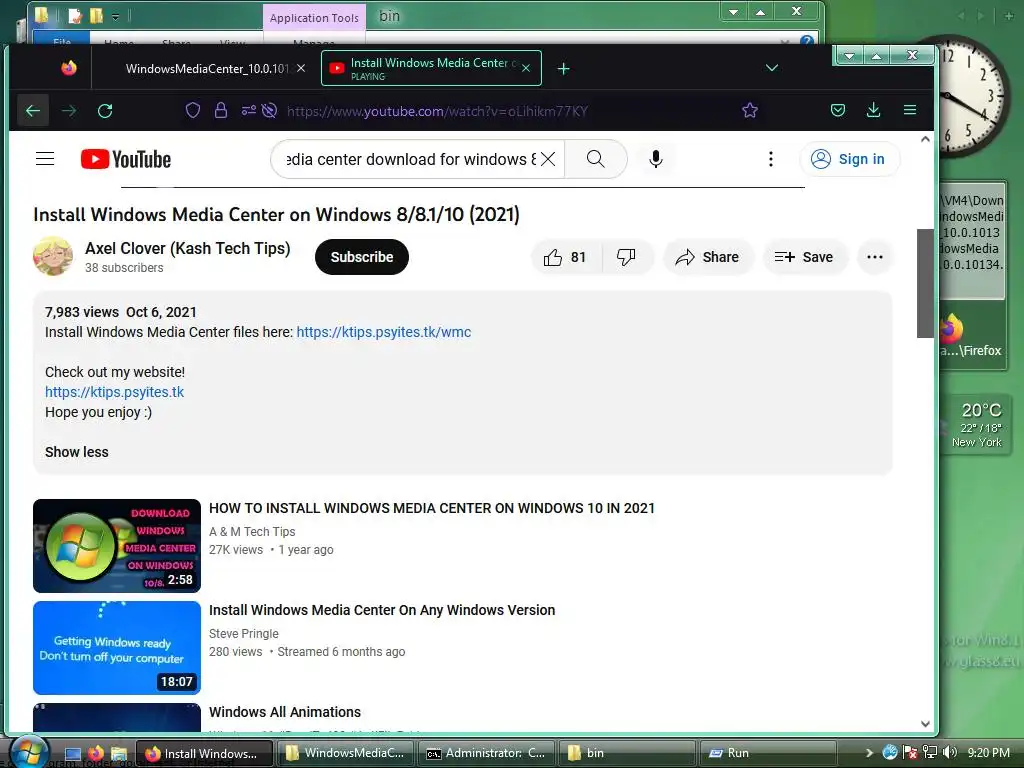Open Axel Clover (Kash Tech Tips) channel name
The height and width of the screenshot is (768, 1024).
pos(187,248)
